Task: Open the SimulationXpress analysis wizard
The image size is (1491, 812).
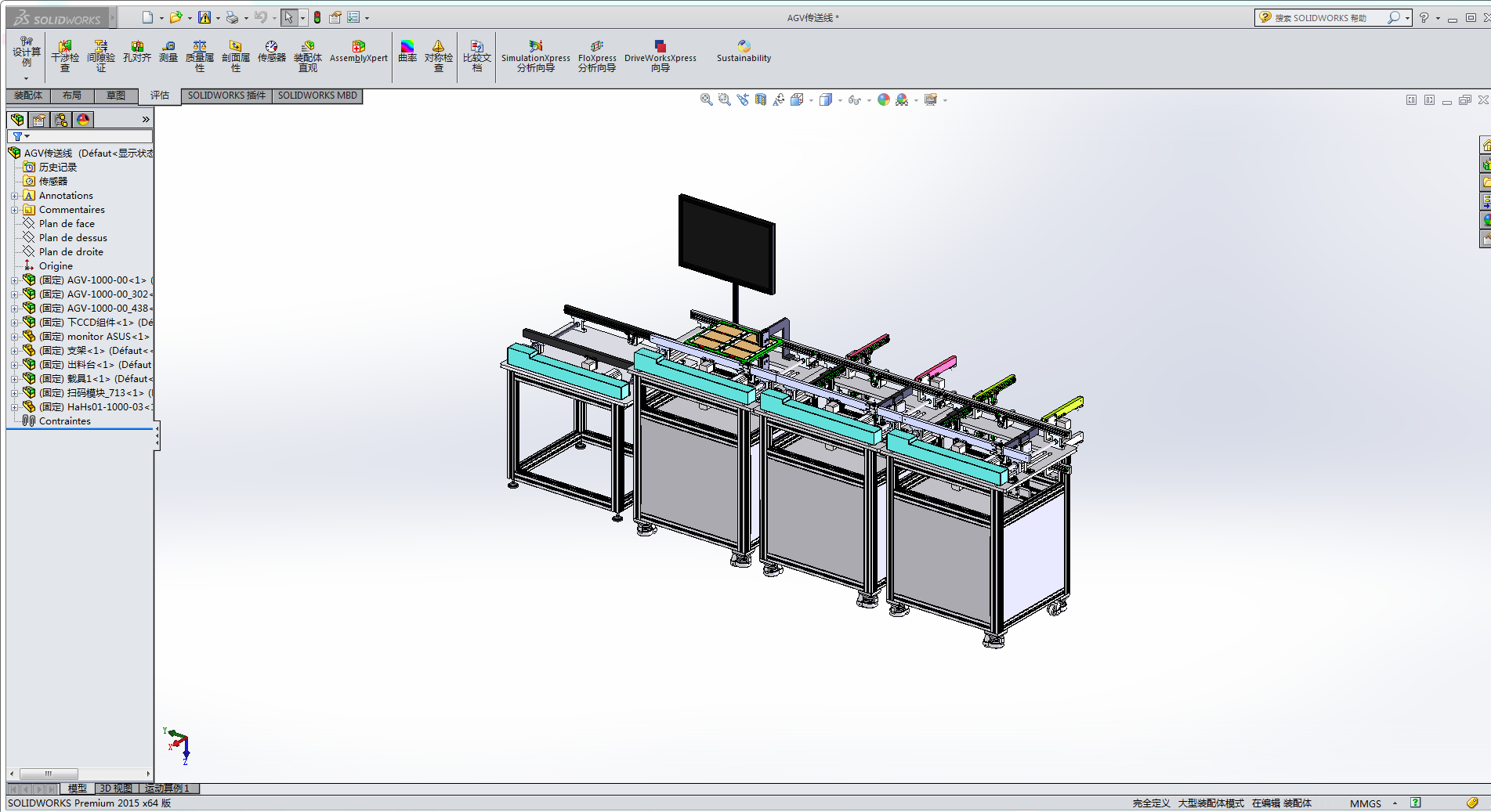Action: 536,56
